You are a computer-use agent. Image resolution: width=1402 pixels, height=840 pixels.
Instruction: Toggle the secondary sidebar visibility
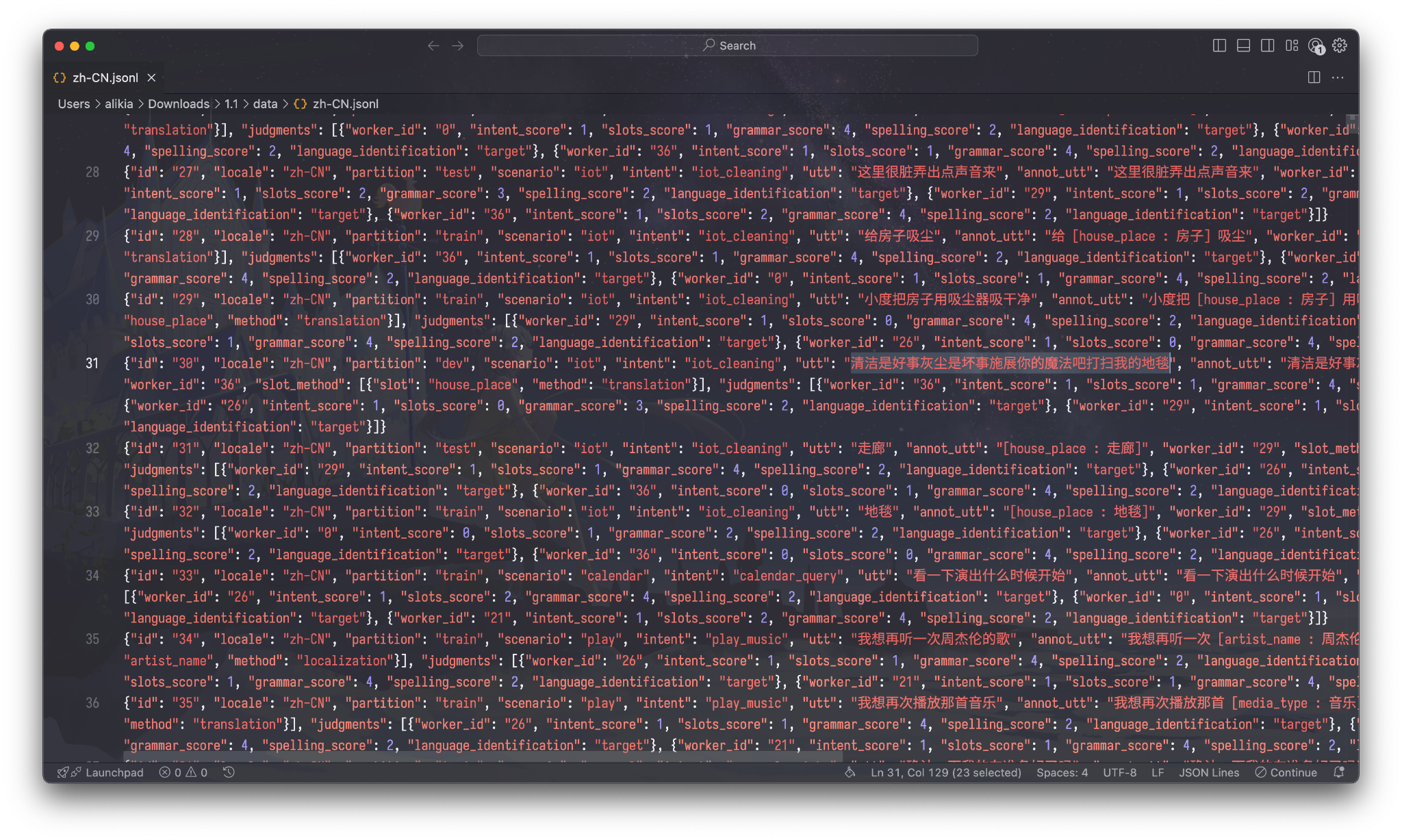(x=1267, y=45)
